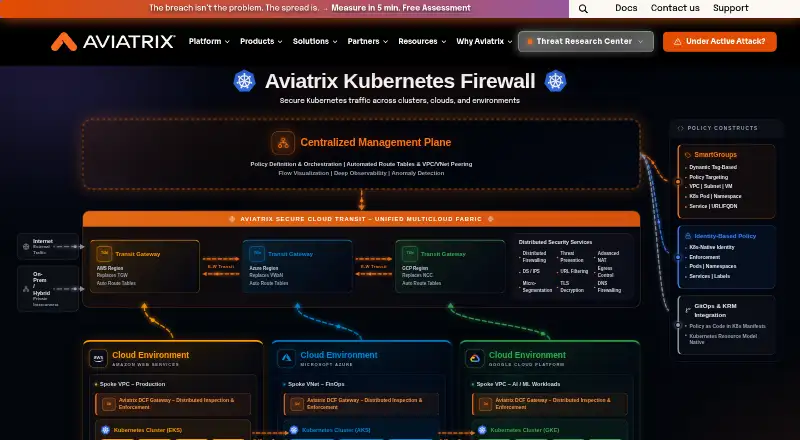The image size is (800, 440).
Task: Expand the Why Aviatrix menu
Action: 484,41
